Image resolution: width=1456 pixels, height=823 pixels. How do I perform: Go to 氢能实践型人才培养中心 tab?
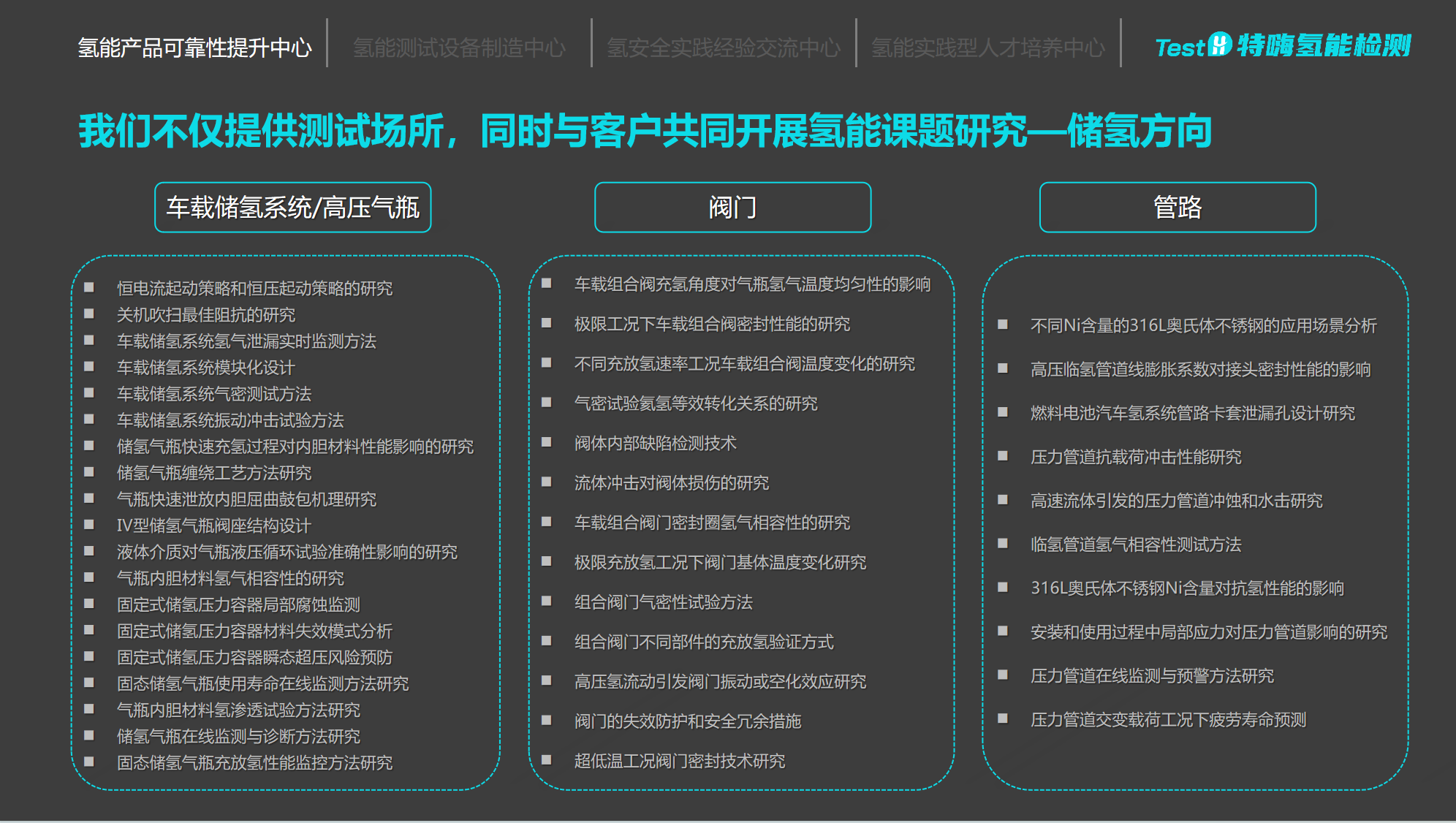coord(987,48)
